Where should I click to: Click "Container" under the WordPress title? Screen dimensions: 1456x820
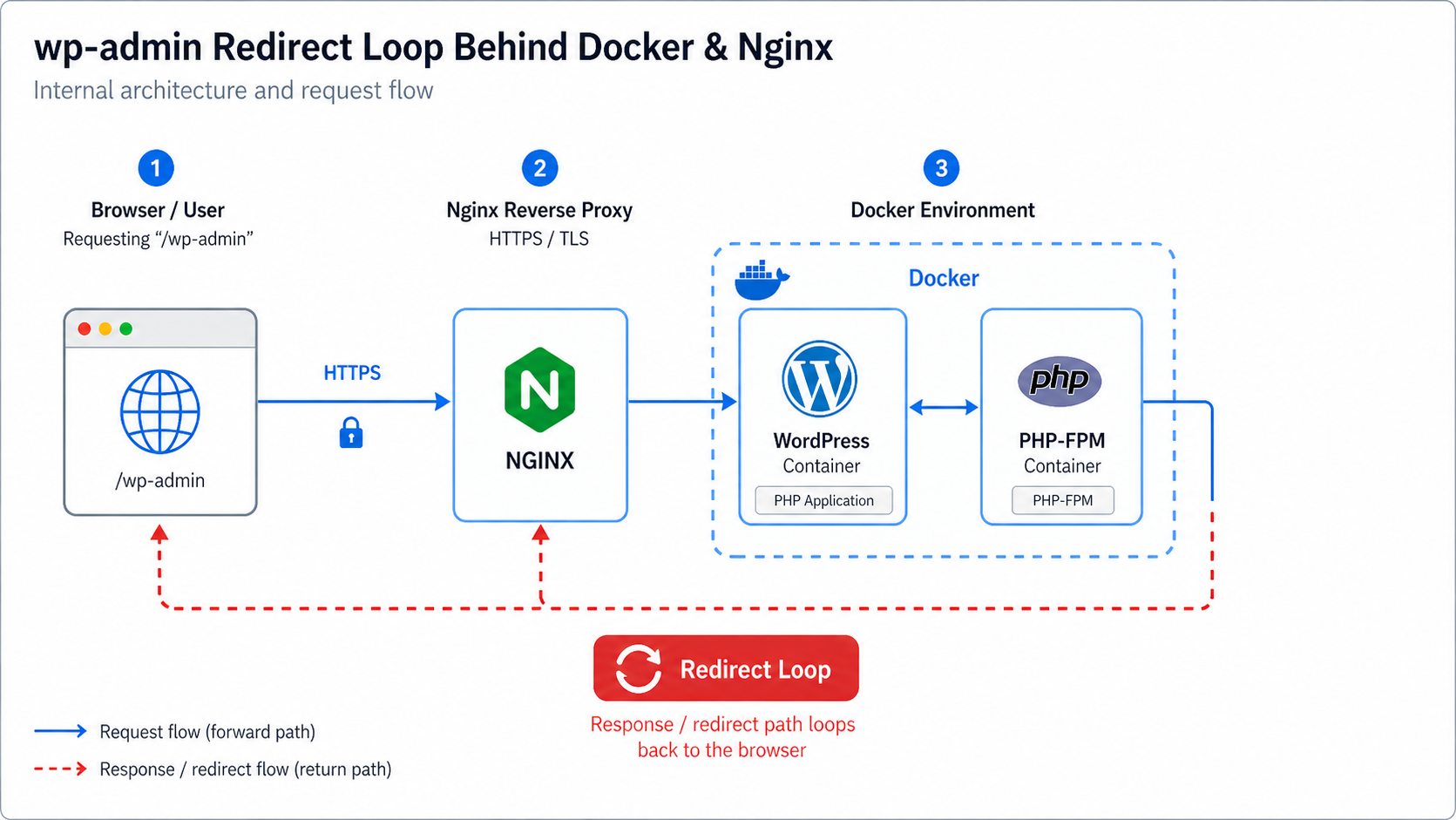coord(822,466)
